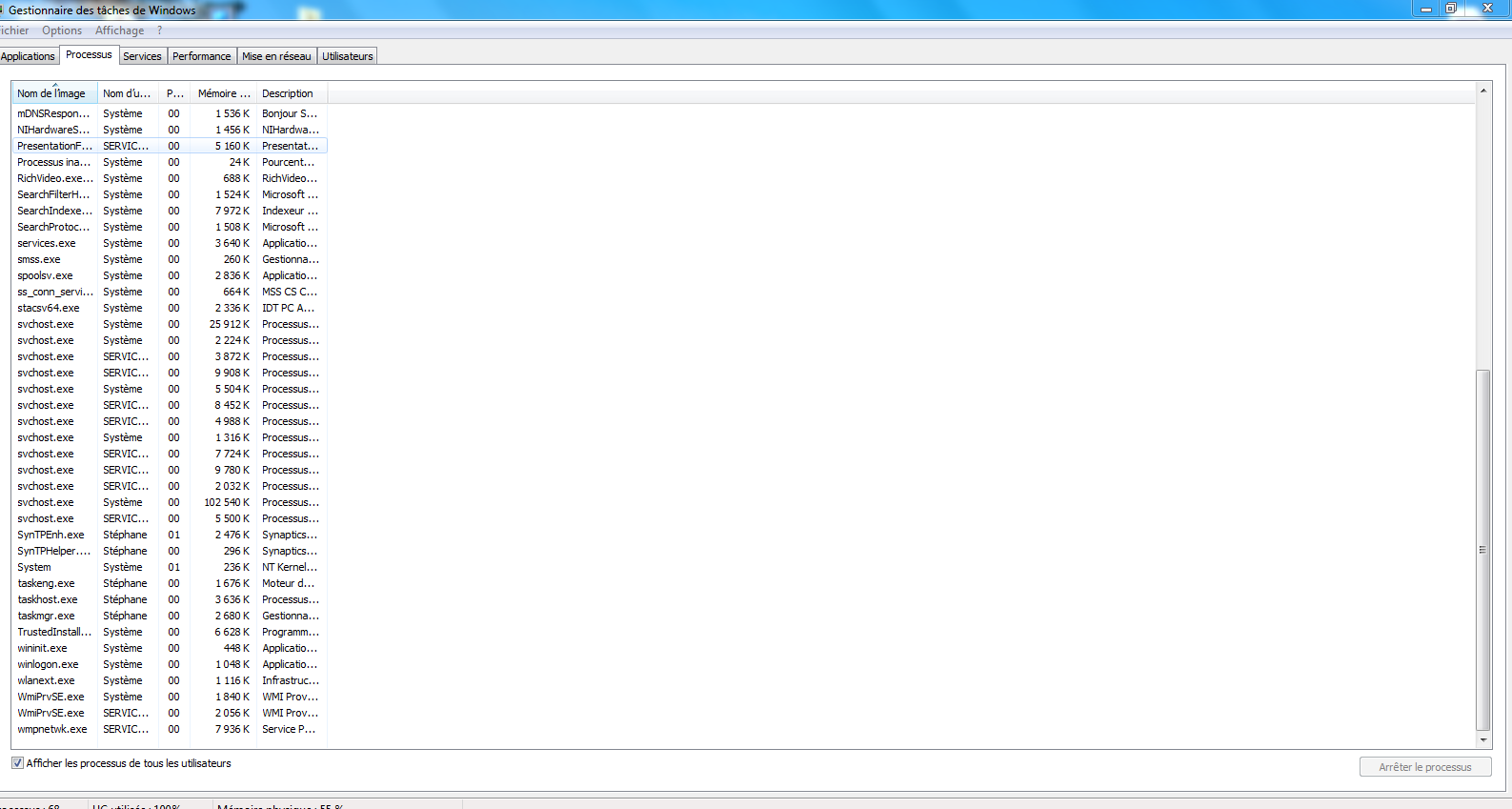Restore down the Task Manager window
The image size is (1512, 809).
coord(1451,9)
